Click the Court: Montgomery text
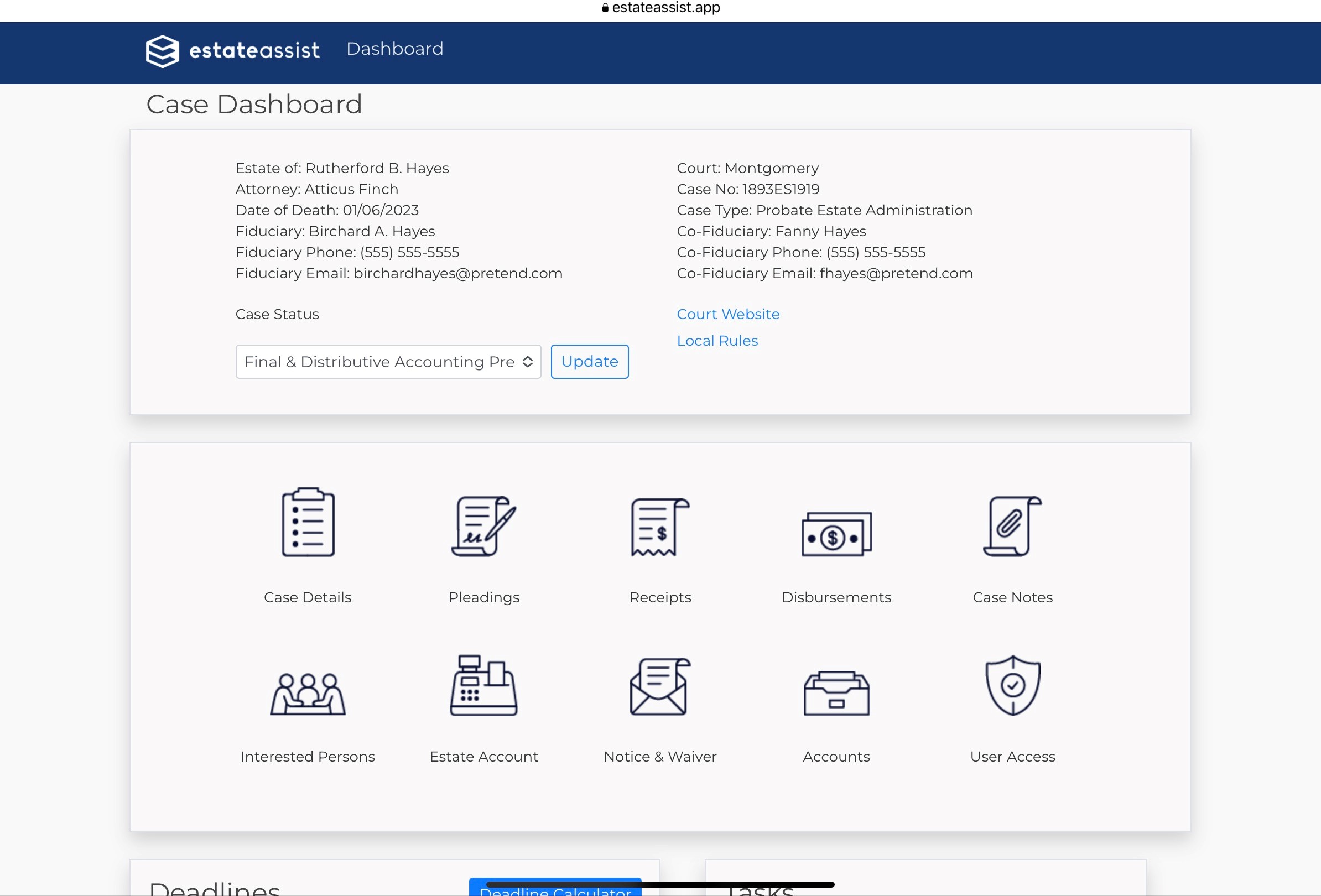Viewport: 1321px width, 896px height. tap(747, 168)
